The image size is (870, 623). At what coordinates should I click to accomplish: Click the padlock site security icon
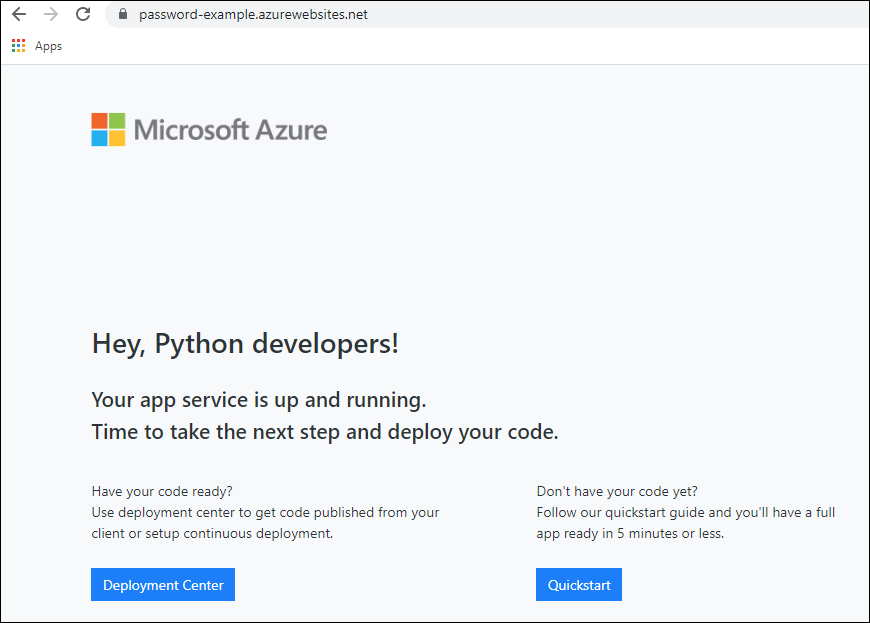click(123, 14)
